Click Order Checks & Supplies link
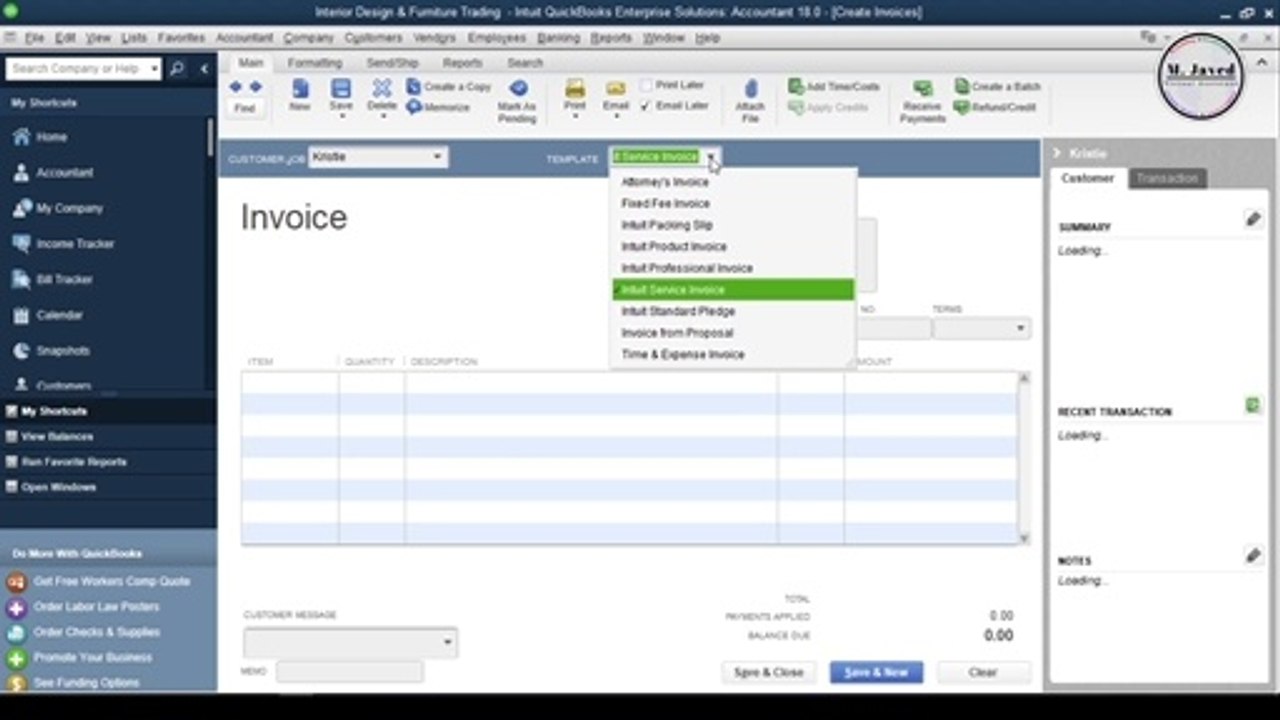Viewport: 1280px width, 720px height. tap(96, 632)
